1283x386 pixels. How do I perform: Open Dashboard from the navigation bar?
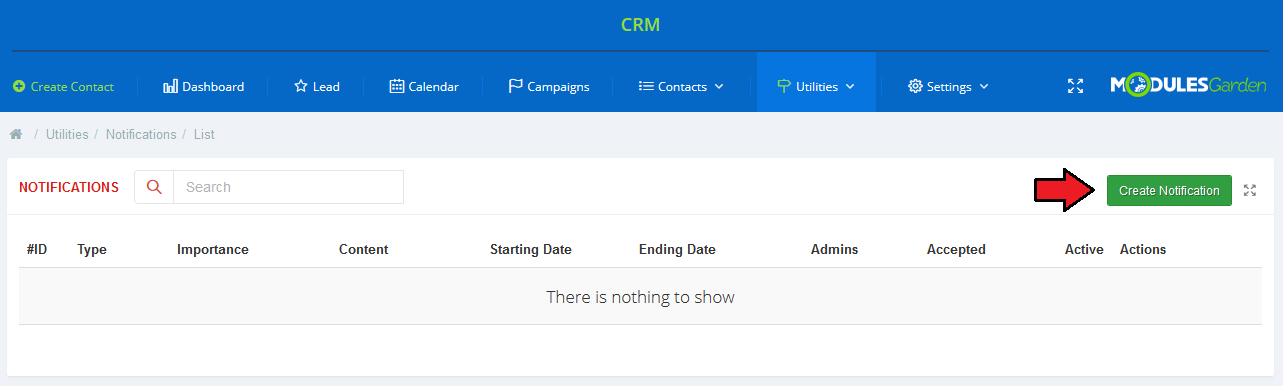pos(203,87)
